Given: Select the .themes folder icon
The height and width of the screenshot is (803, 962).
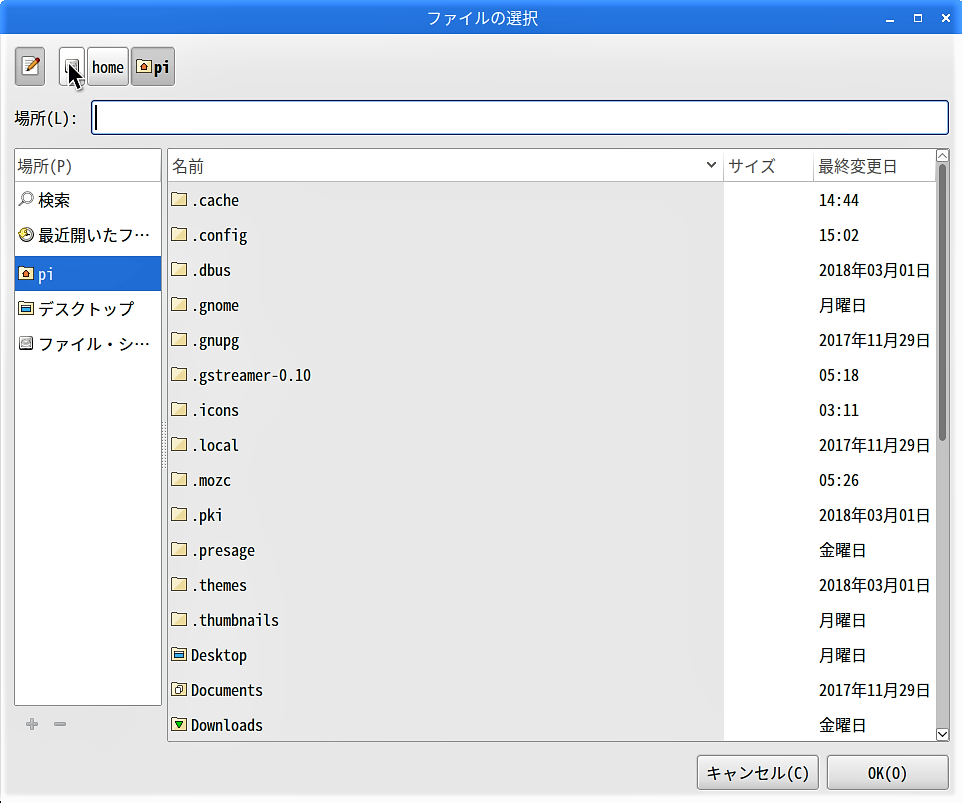Looking at the screenshot, I should click(179, 584).
